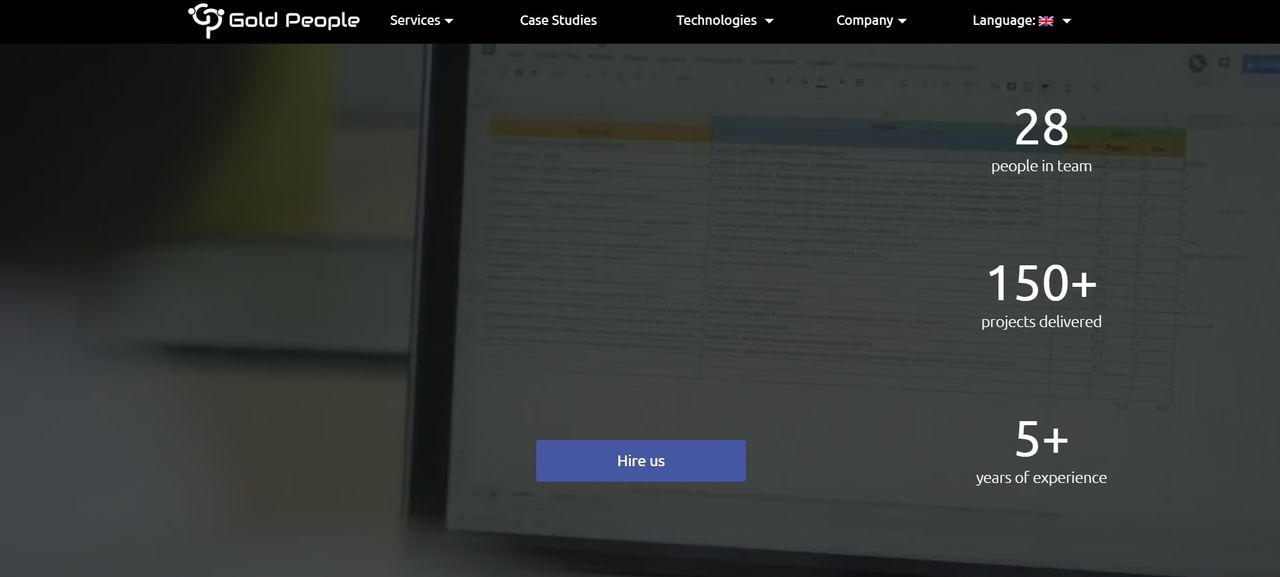
Task: Click the Hire us button
Action: click(x=640, y=461)
